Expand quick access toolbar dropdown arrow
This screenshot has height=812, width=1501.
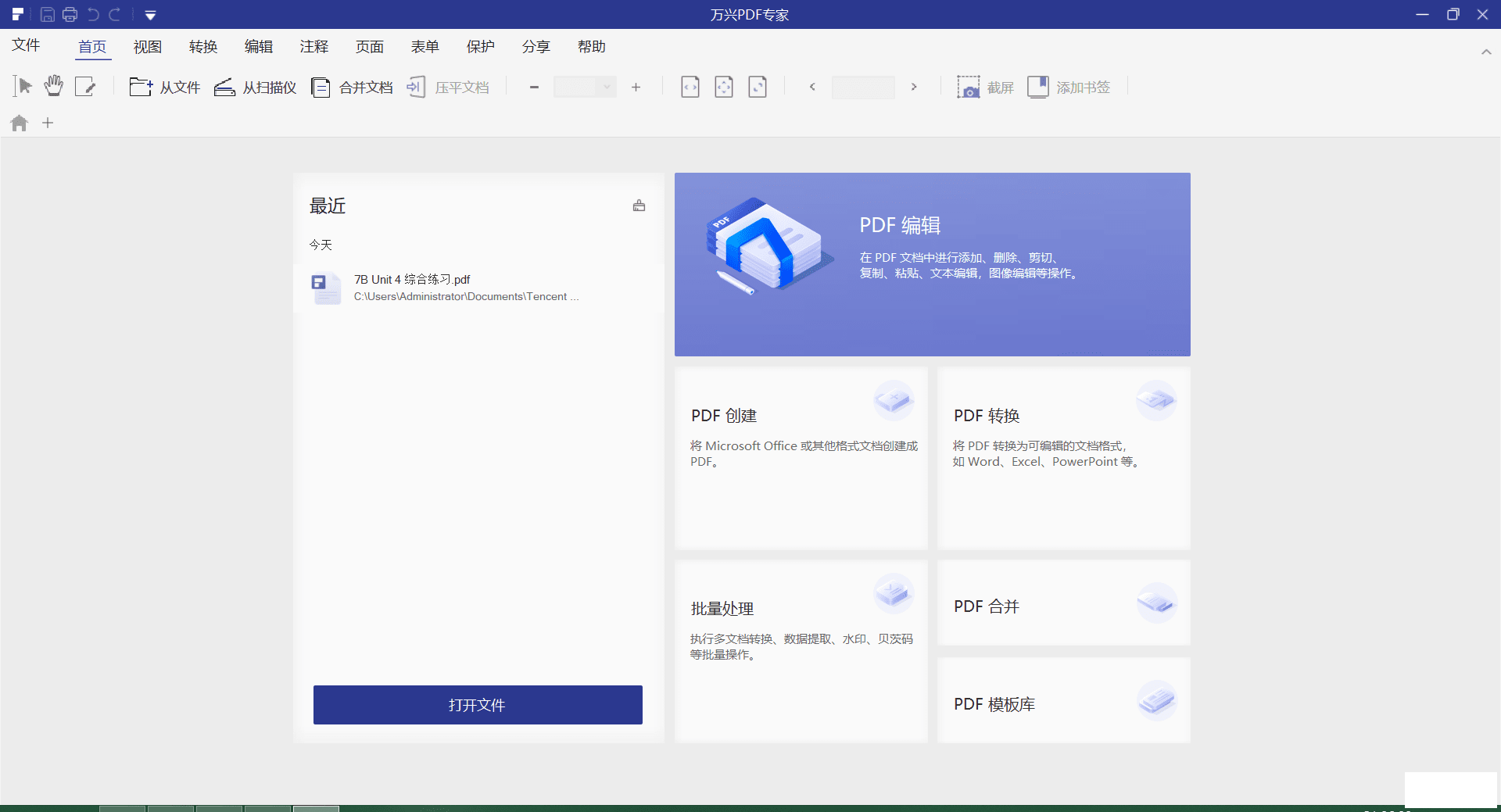point(150,15)
